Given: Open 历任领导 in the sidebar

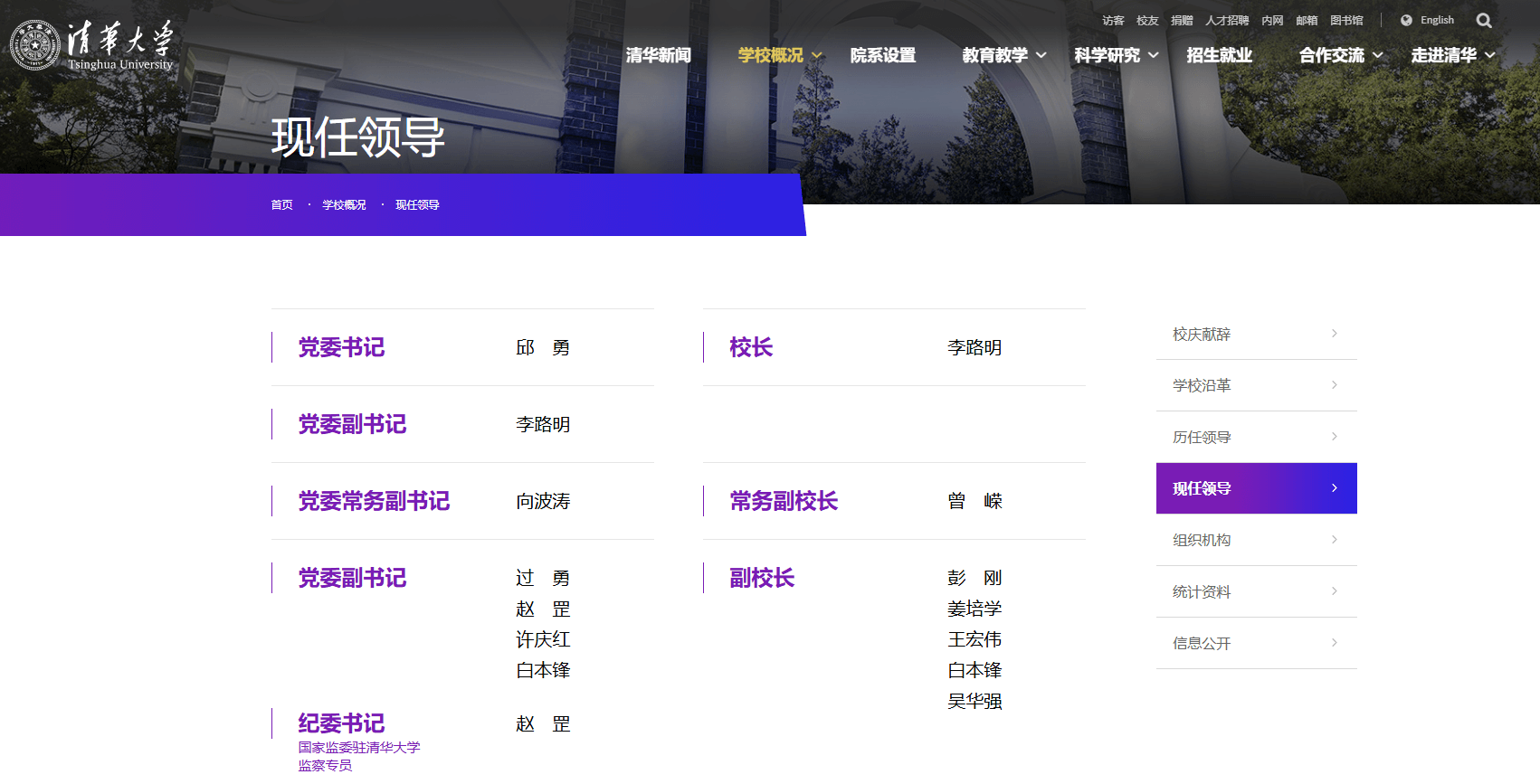Looking at the screenshot, I should 1257,438.
